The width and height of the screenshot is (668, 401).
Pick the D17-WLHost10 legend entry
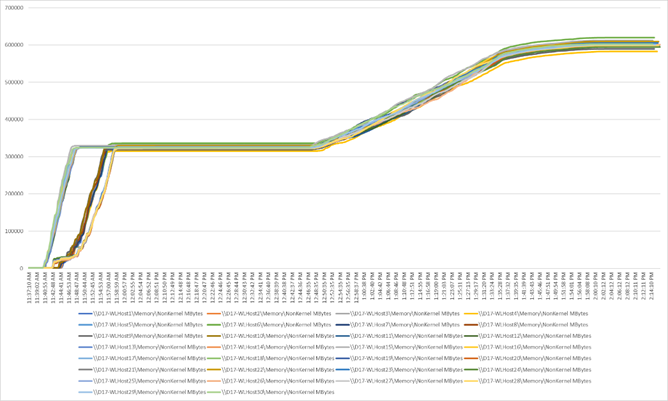[271, 336]
